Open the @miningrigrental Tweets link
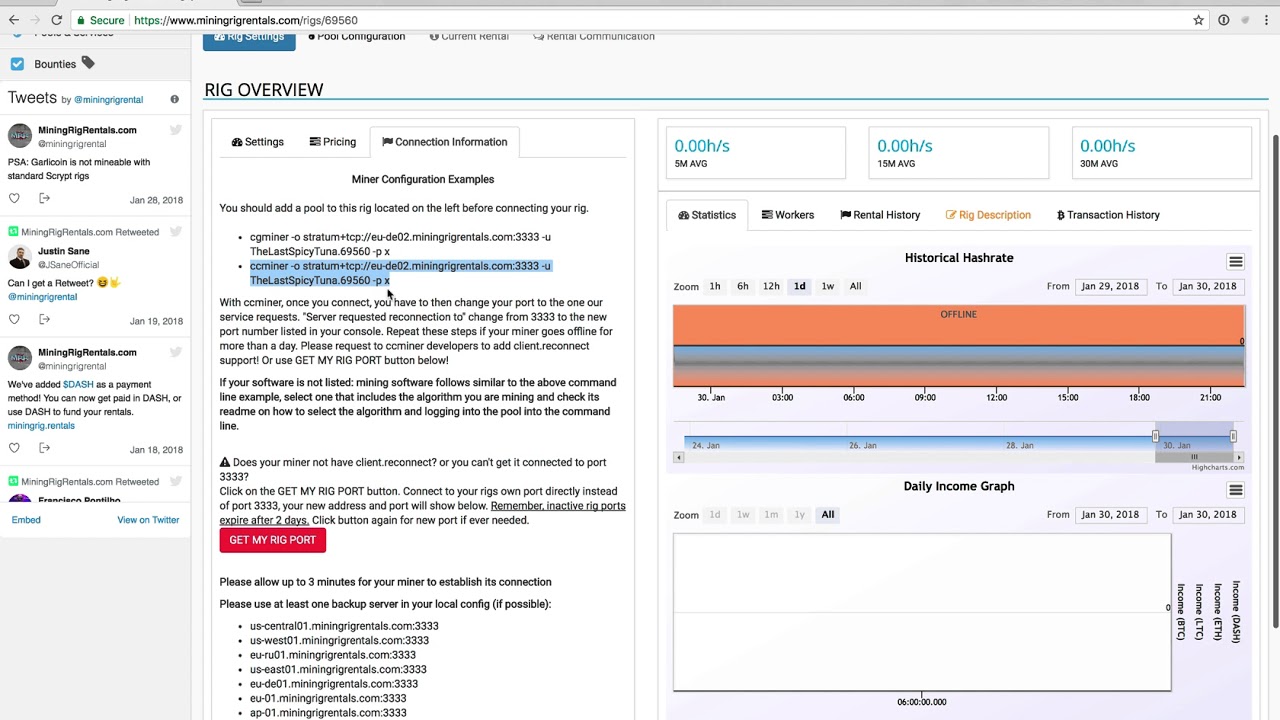 (x=108, y=99)
